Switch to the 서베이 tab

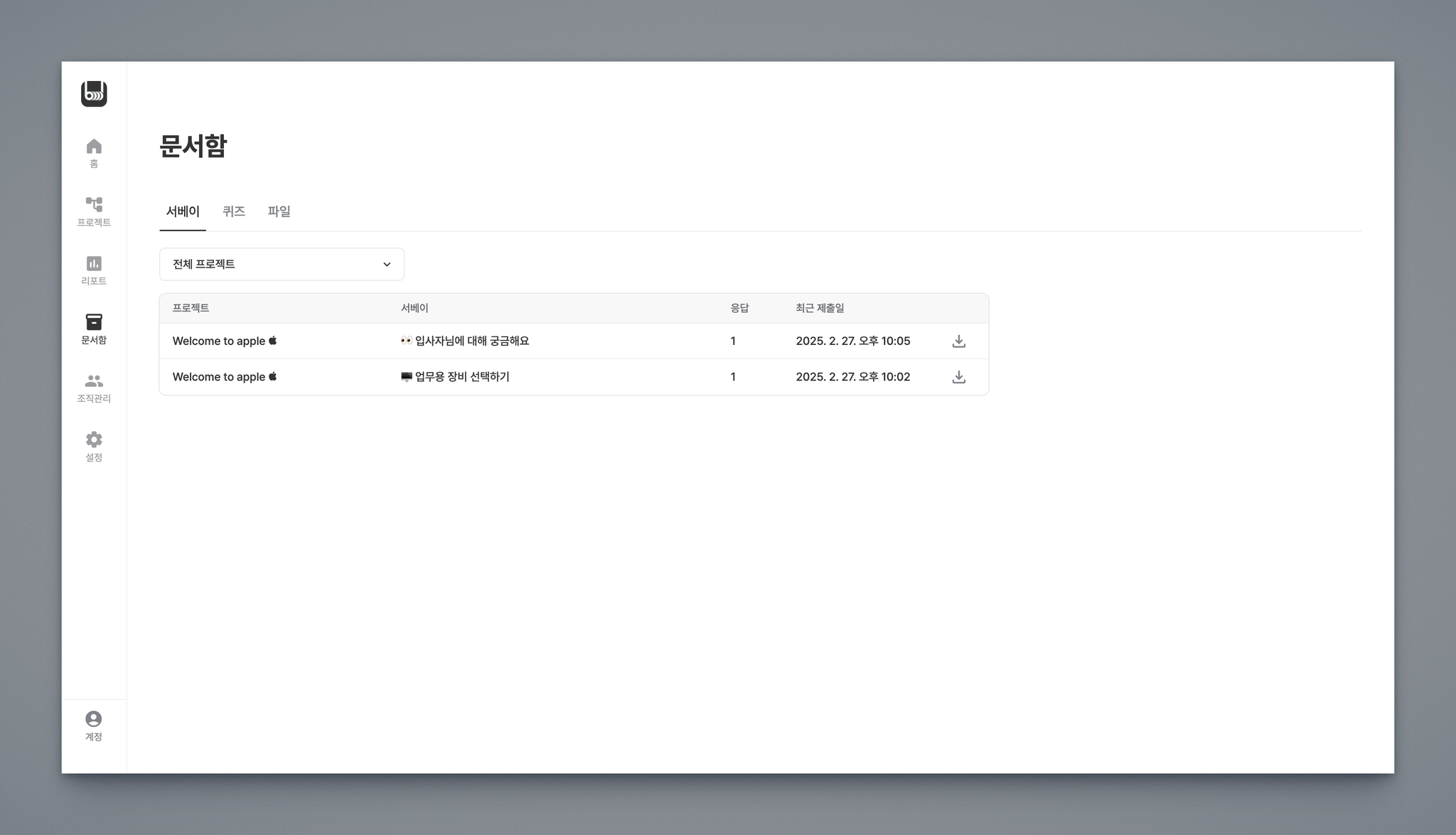(x=183, y=212)
